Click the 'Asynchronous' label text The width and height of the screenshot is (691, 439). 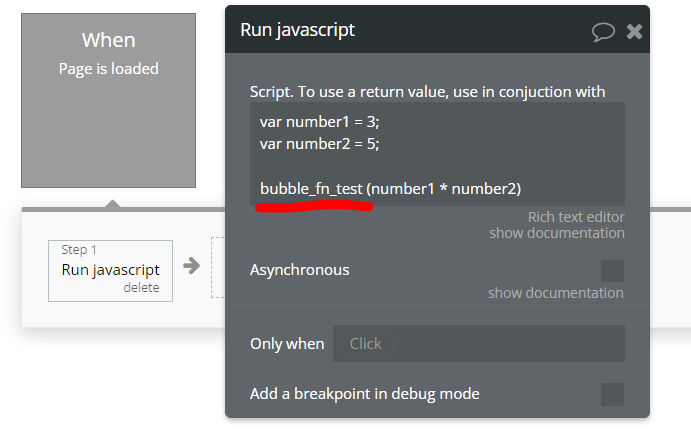coord(300,270)
